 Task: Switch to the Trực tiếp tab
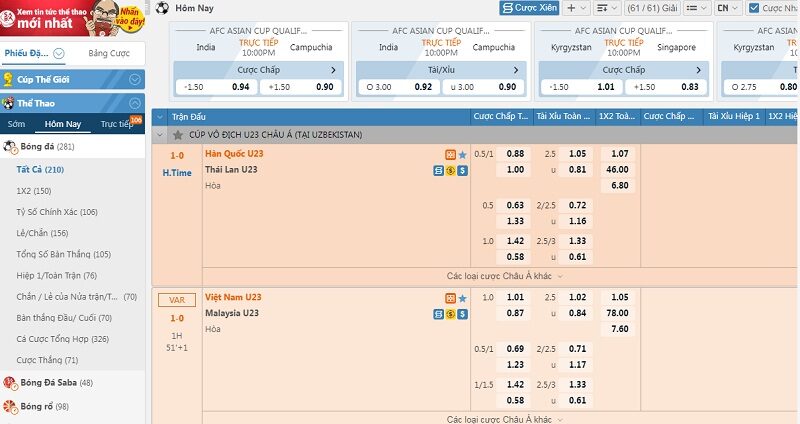point(116,125)
